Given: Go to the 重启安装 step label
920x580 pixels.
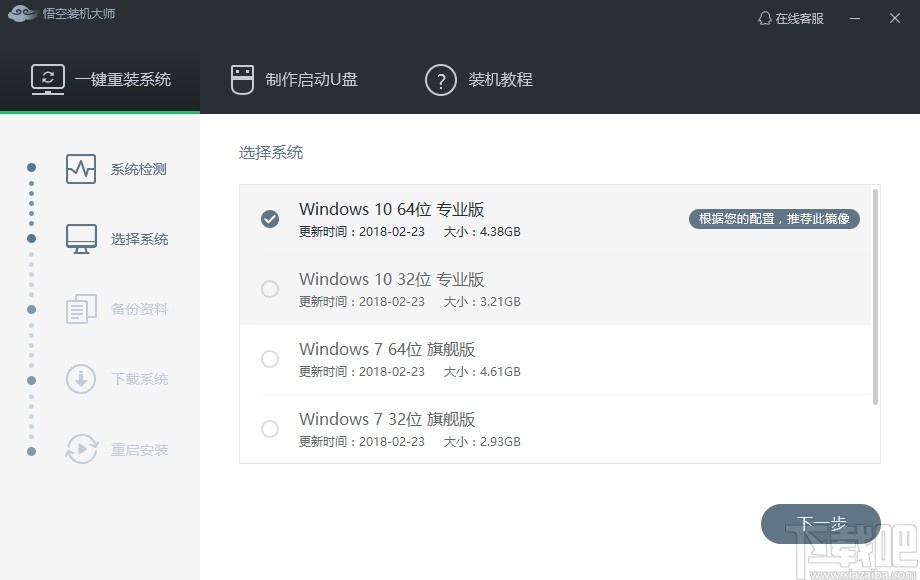Looking at the screenshot, I should tap(140, 450).
